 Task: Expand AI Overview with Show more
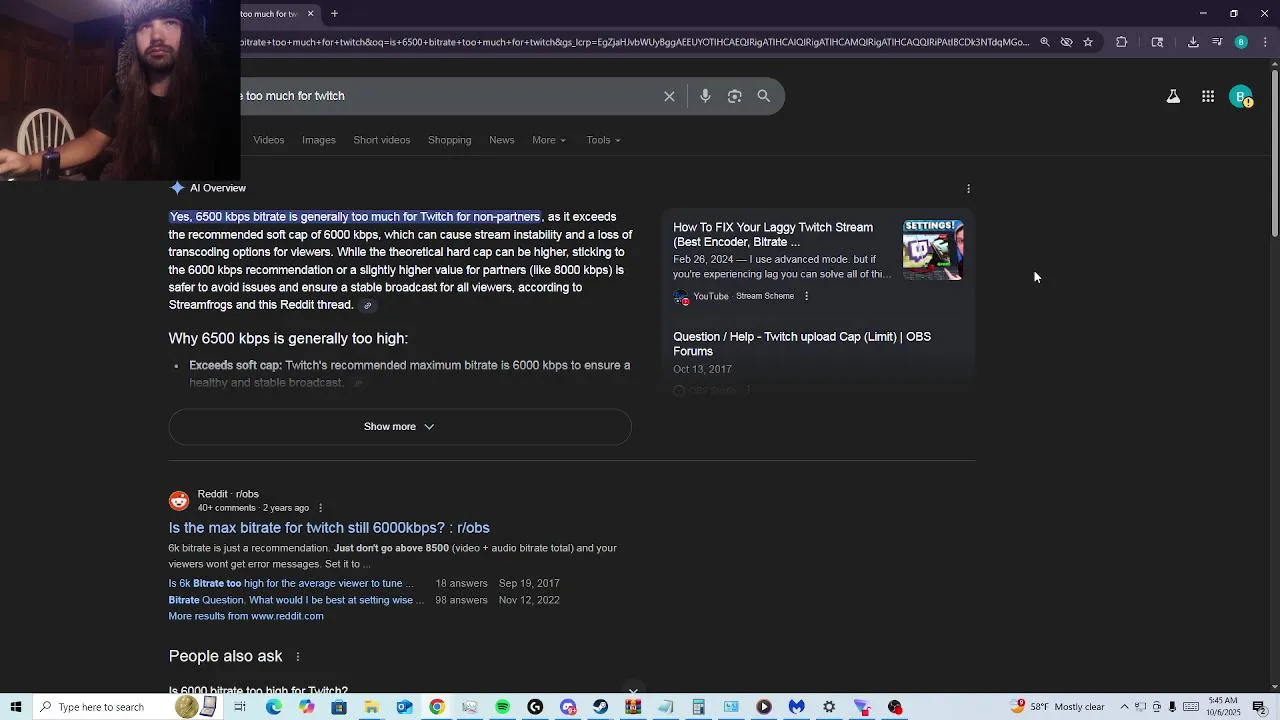pos(400,427)
